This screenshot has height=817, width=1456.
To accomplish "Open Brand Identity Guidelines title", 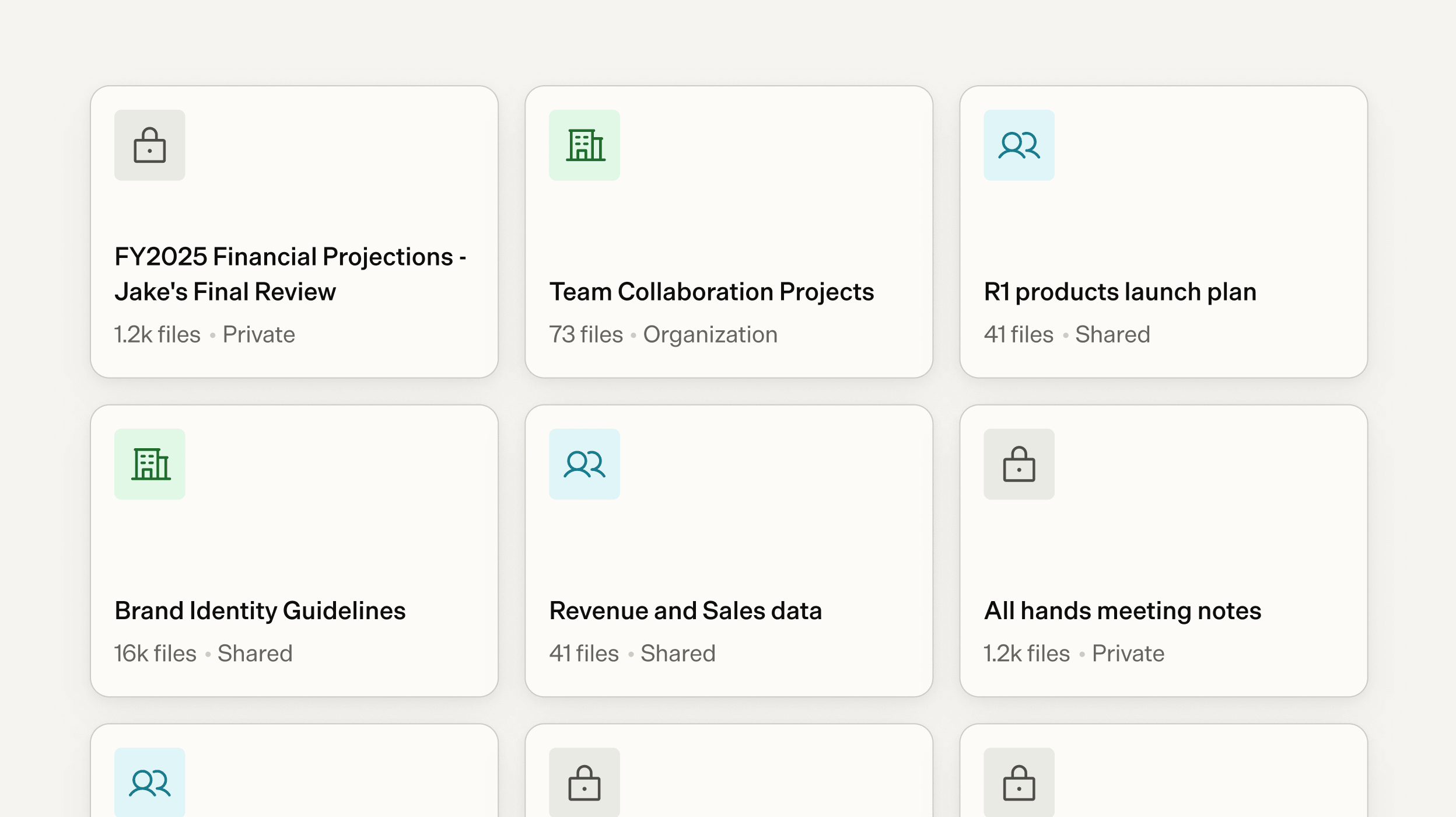I will tap(260, 610).
